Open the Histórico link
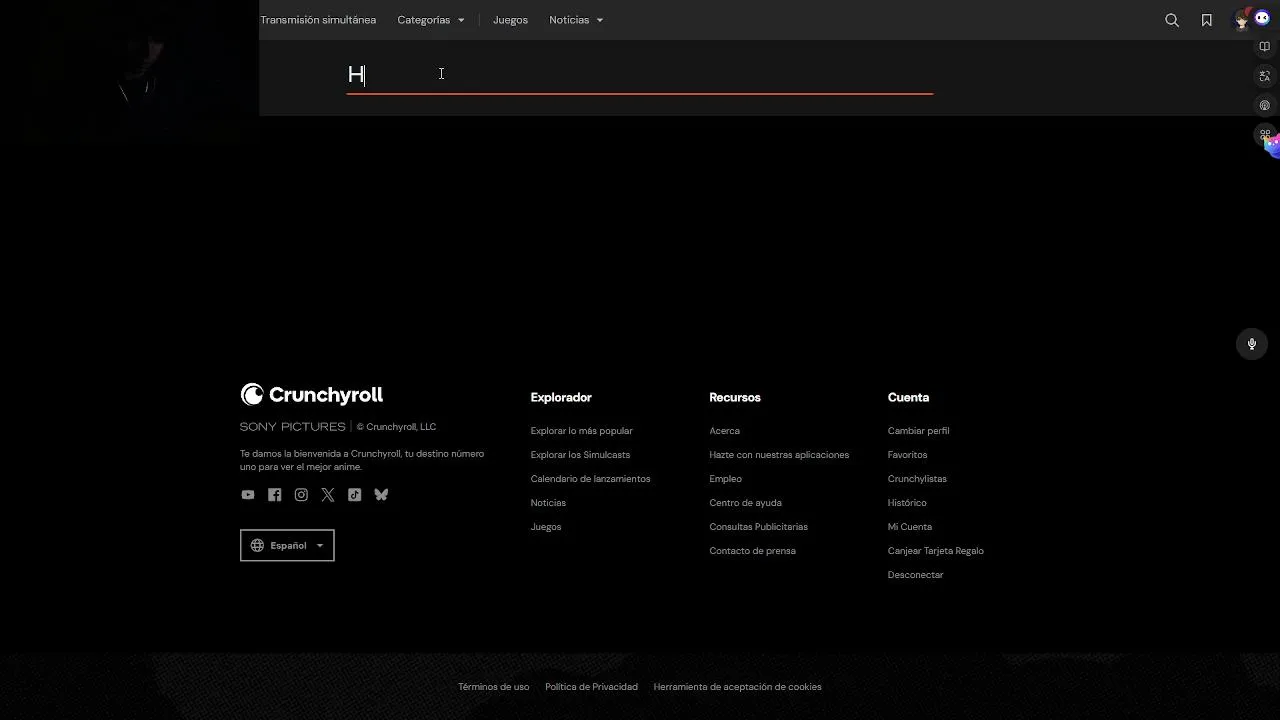1280x720 pixels. click(907, 503)
